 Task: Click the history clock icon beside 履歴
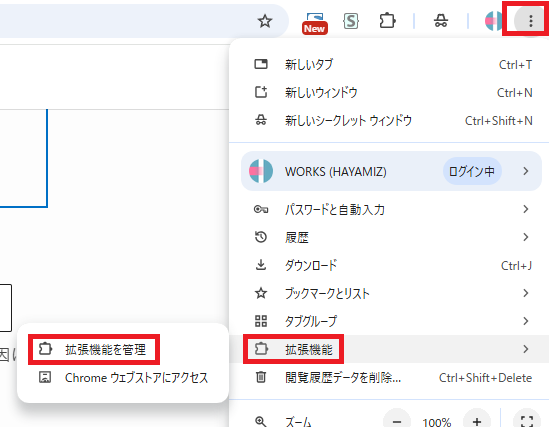[261, 237]
